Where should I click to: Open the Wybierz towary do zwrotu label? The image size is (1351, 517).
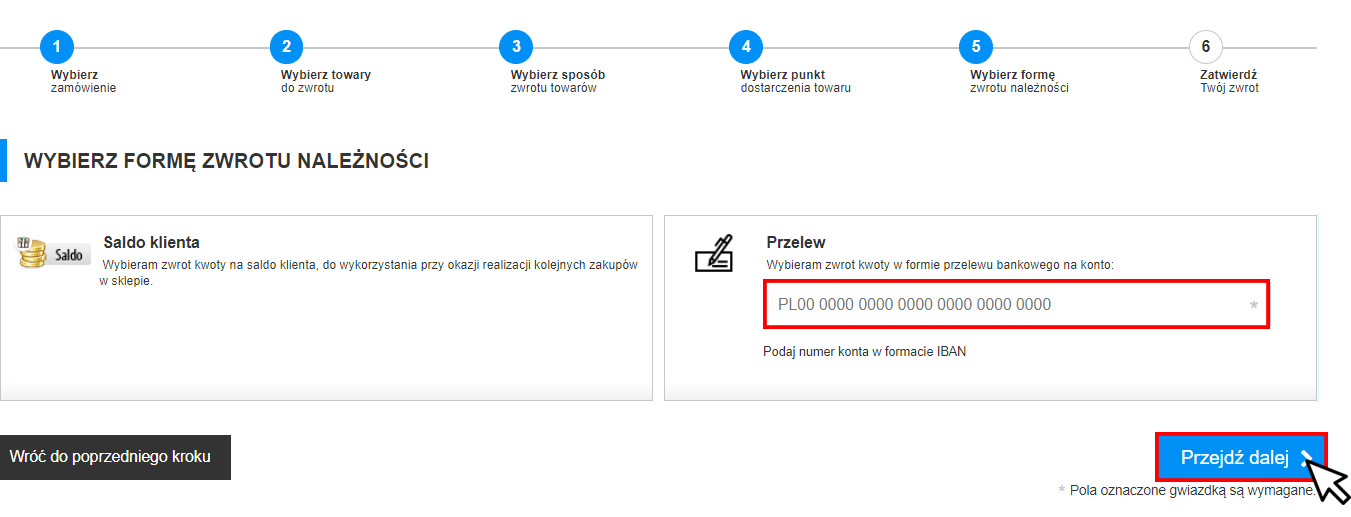325,81
